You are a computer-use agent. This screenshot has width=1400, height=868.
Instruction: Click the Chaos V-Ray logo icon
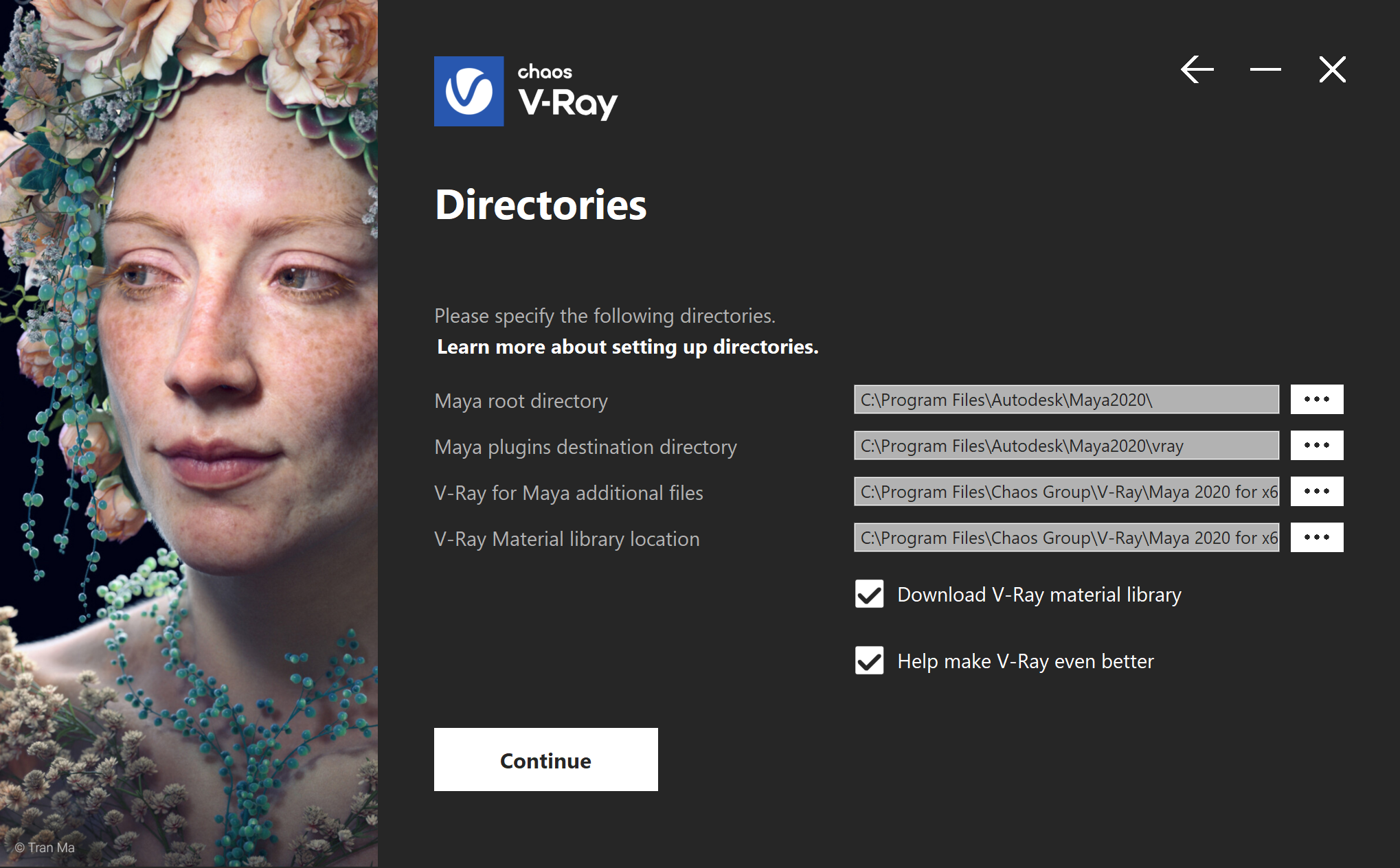click(x=468, y=91)
